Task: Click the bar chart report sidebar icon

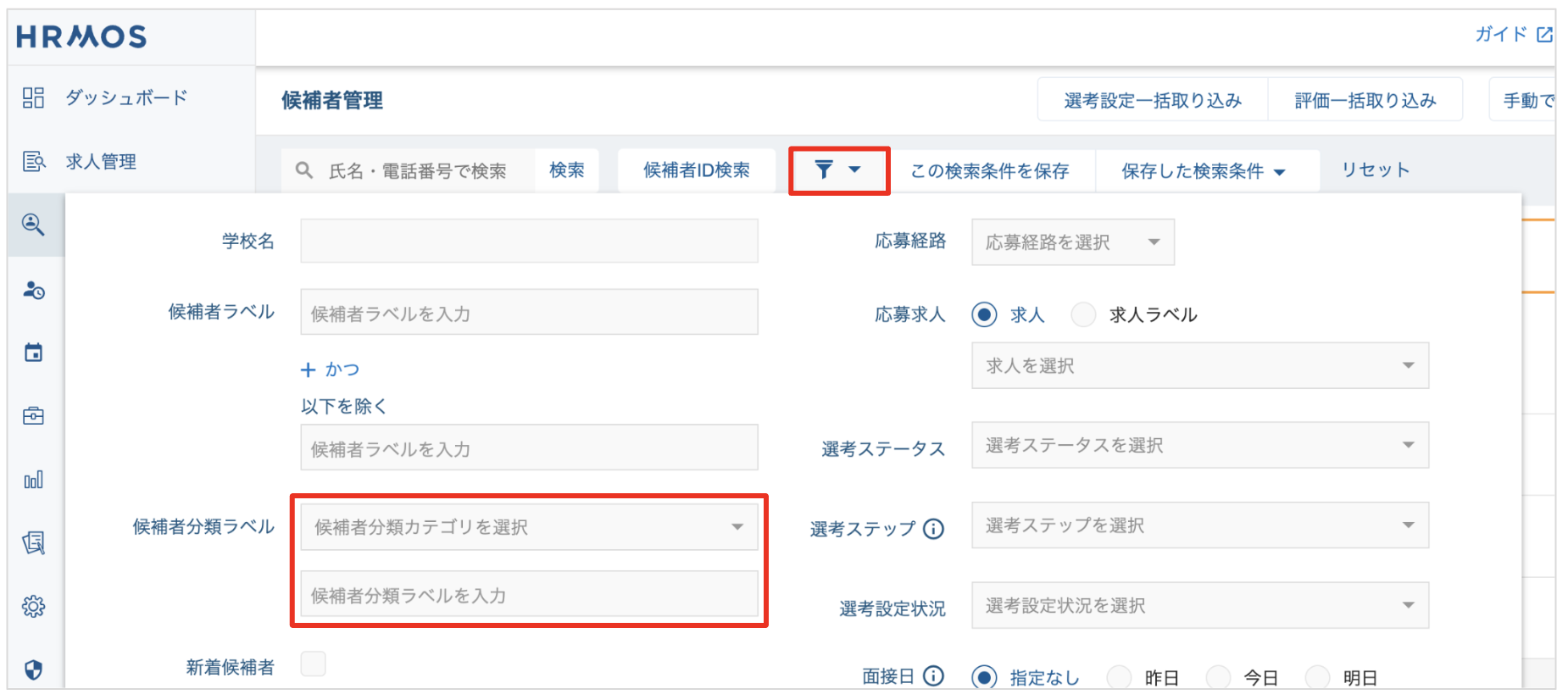Action: (x=34, y=481)
